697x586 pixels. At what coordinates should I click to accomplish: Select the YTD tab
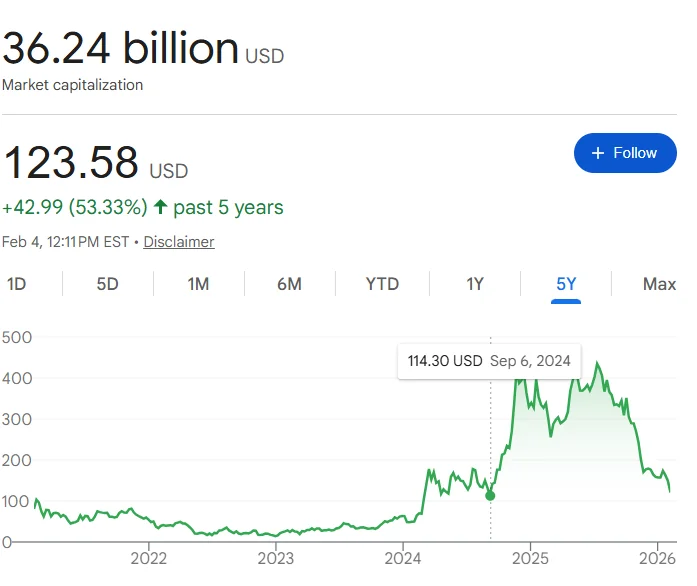point(382,284)
